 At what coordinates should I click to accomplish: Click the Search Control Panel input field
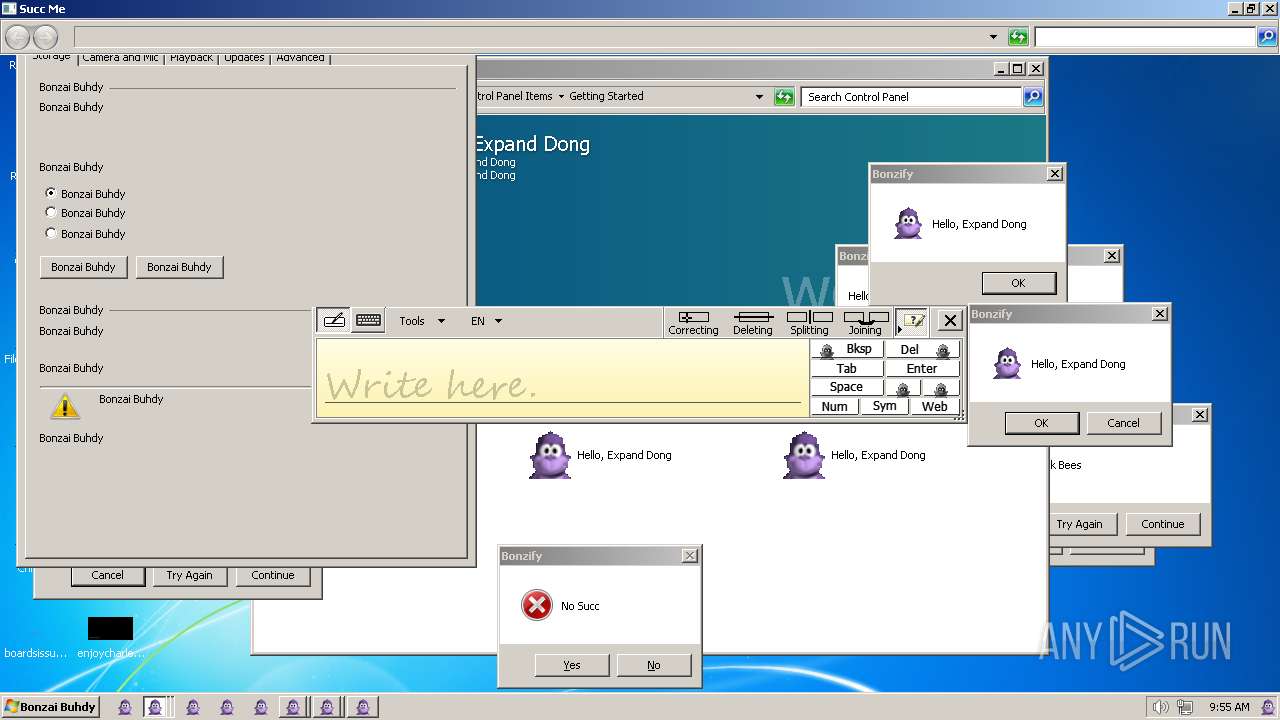[x=911, y=97]
